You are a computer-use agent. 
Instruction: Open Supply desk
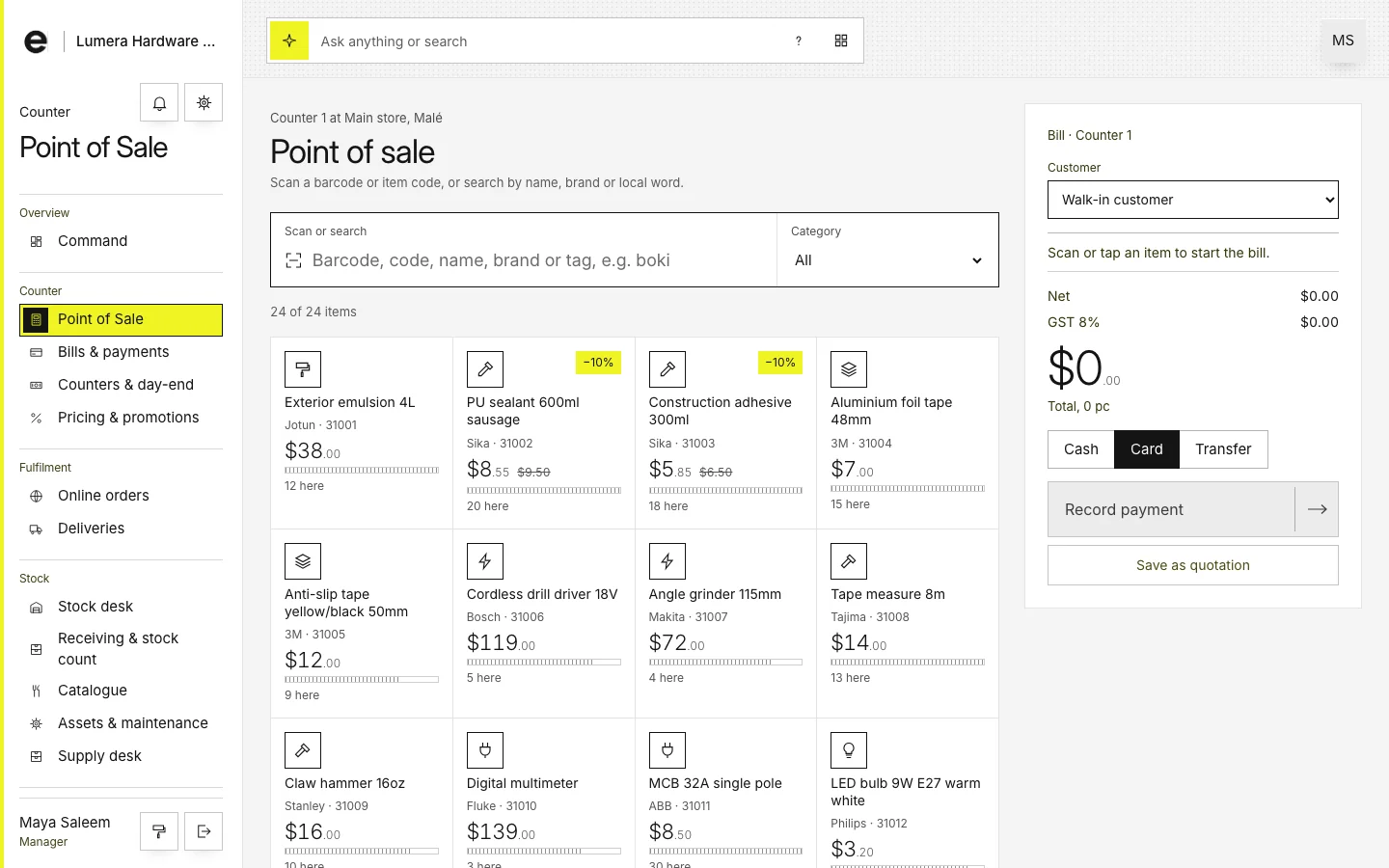tap(121, 756)
